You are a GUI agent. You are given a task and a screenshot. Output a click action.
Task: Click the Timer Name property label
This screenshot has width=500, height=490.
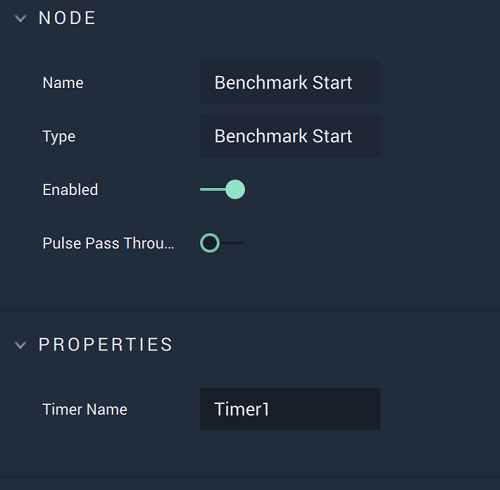pos(85,409)
